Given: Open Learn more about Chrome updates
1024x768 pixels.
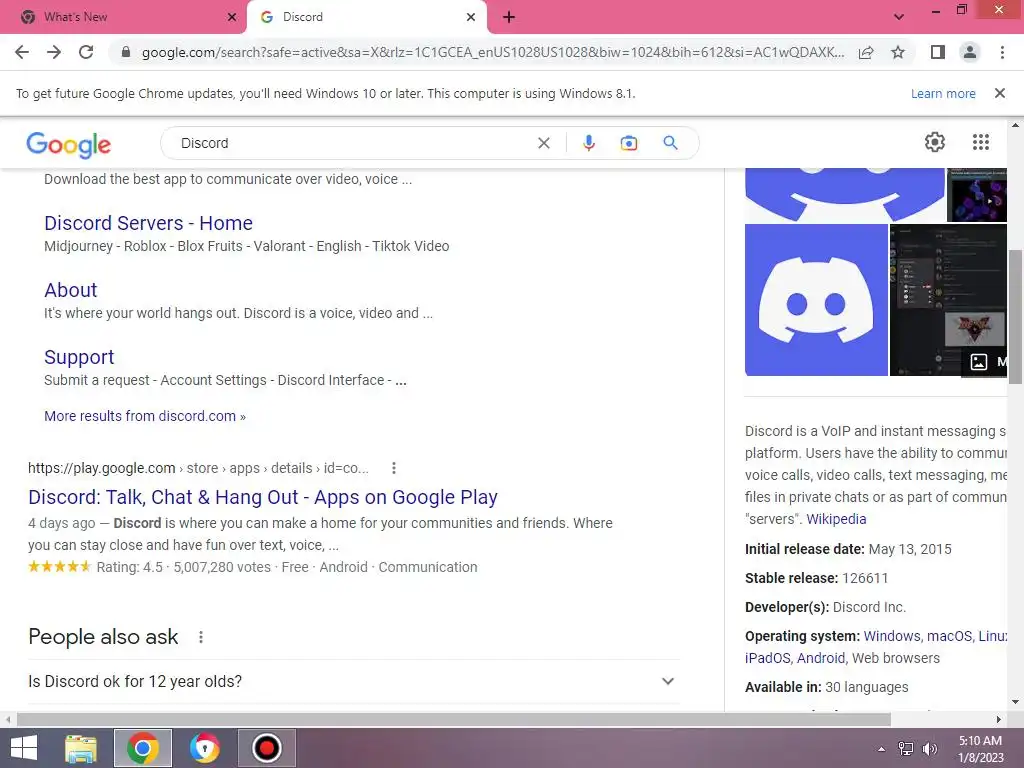Looking at the screenshot, I should click(943, 93).
